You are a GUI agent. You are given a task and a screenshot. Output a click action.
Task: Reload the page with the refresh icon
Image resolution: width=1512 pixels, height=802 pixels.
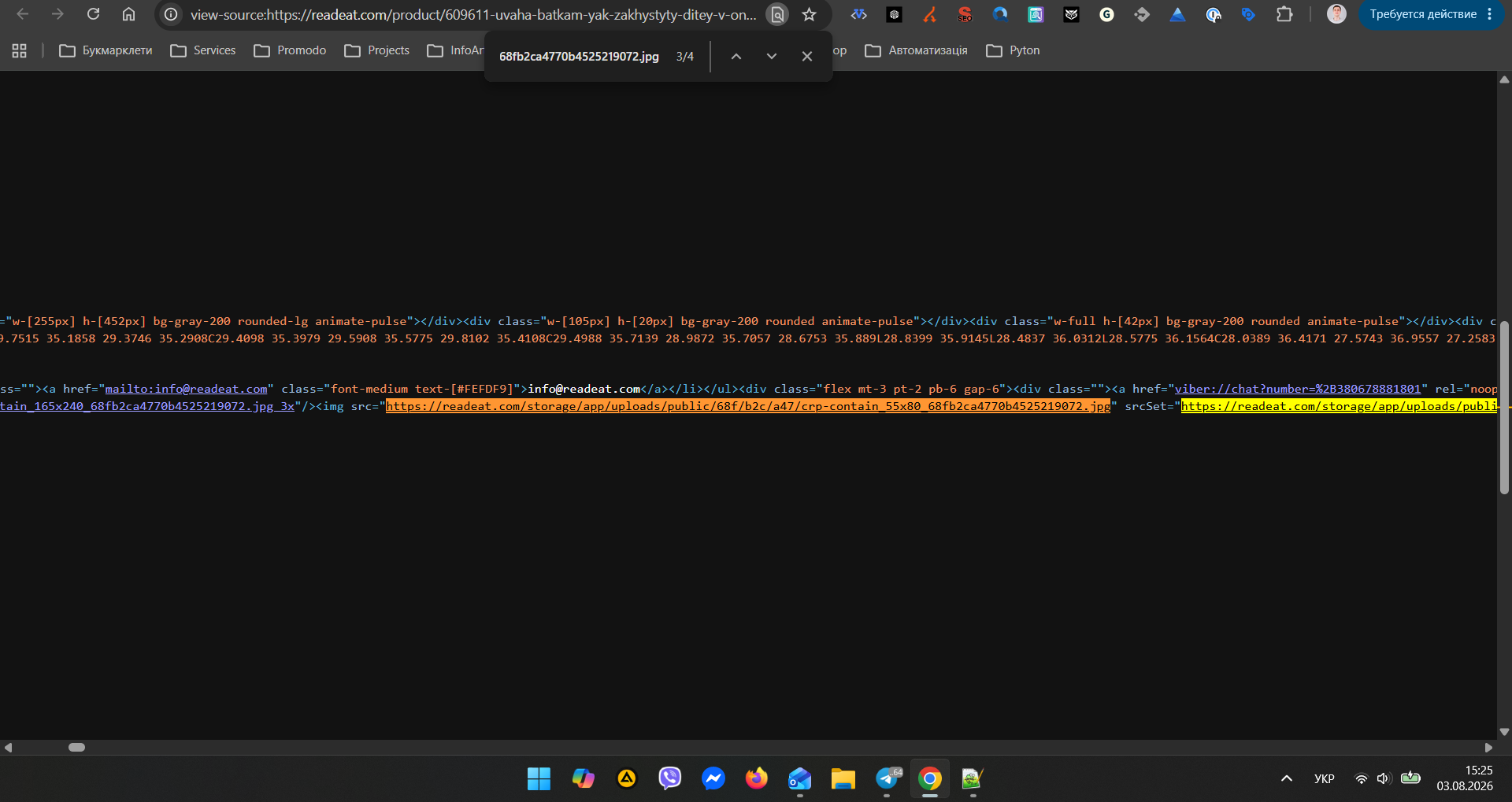[93, 14]
